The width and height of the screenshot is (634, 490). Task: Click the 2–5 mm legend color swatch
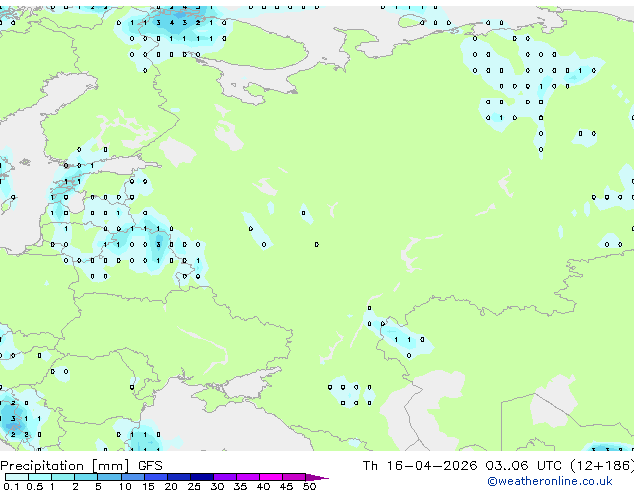(86, 477)
